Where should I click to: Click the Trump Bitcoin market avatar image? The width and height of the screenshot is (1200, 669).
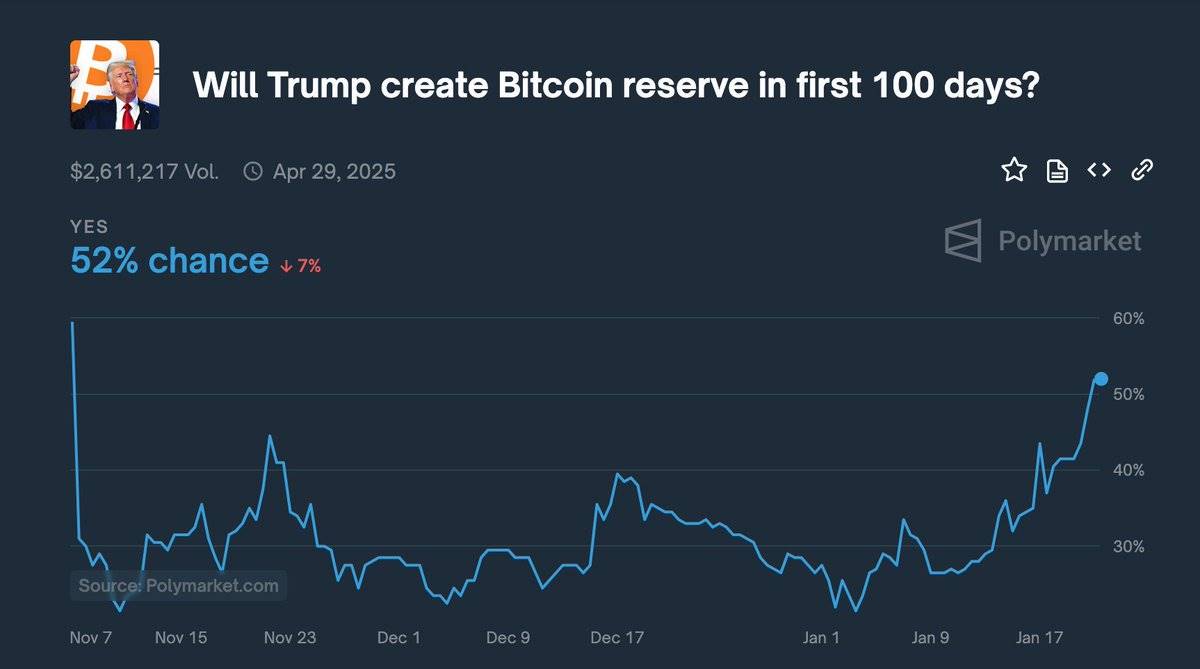pos(113,85)
